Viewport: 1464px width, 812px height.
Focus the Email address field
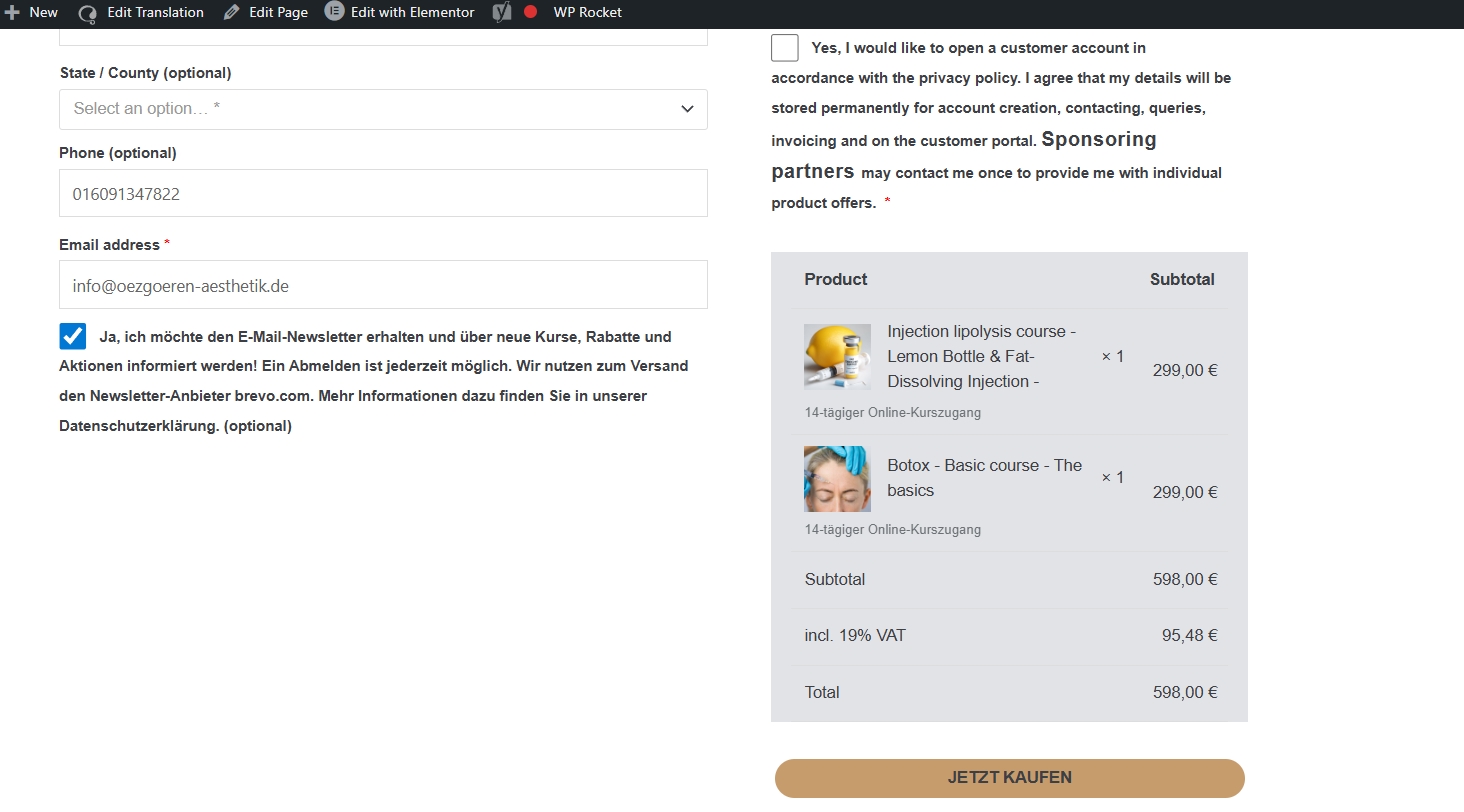pos(383,285)
